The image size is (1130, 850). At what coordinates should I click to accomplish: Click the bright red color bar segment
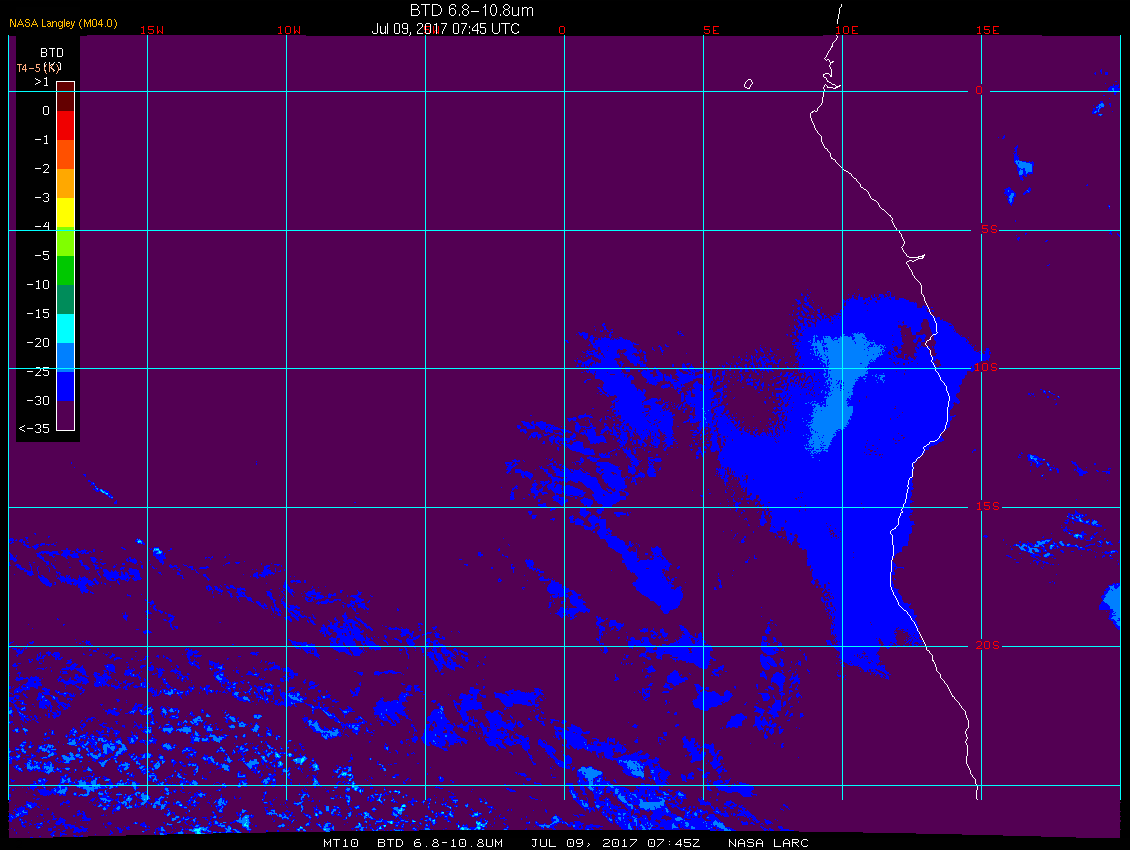pyautogui.click(x=66, y=125)
